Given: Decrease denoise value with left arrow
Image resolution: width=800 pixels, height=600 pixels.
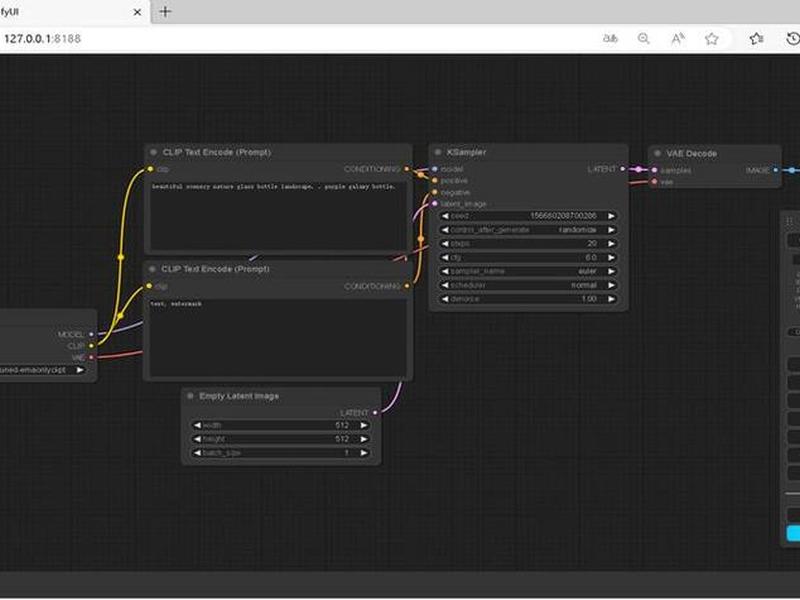Looking at the screenshot, I should (x=445, y=299).
